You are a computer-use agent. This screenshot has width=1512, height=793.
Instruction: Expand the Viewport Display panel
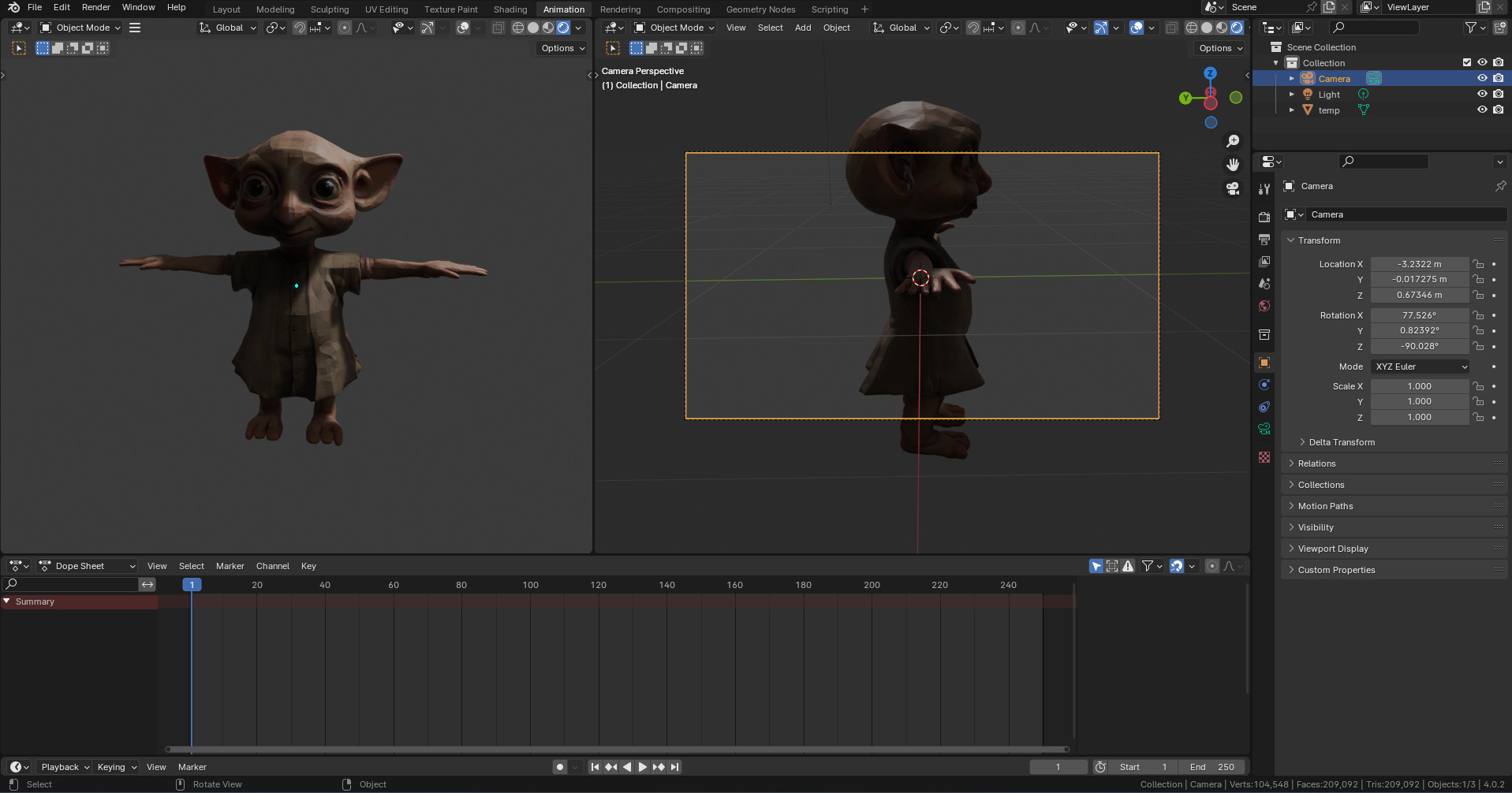pyautogui.click(x=1333, y=549)
